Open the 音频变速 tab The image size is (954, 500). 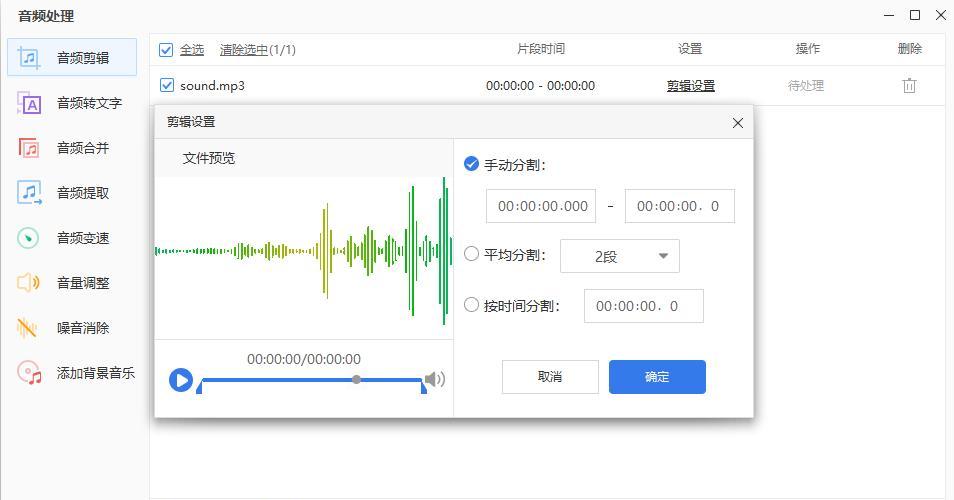coord(72,238)
